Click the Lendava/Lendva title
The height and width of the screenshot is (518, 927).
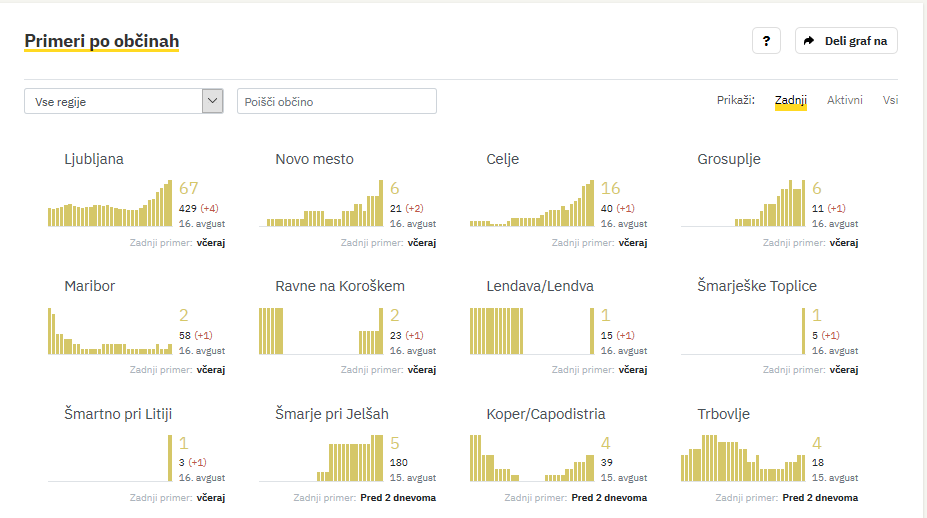coord(540,286)
